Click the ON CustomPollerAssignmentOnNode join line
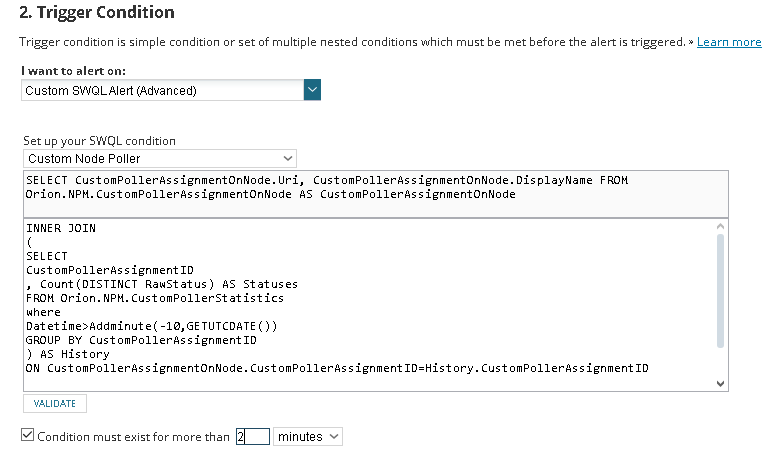Image resolution: width=773 pixels, height=456 pixels. point(337,368)
